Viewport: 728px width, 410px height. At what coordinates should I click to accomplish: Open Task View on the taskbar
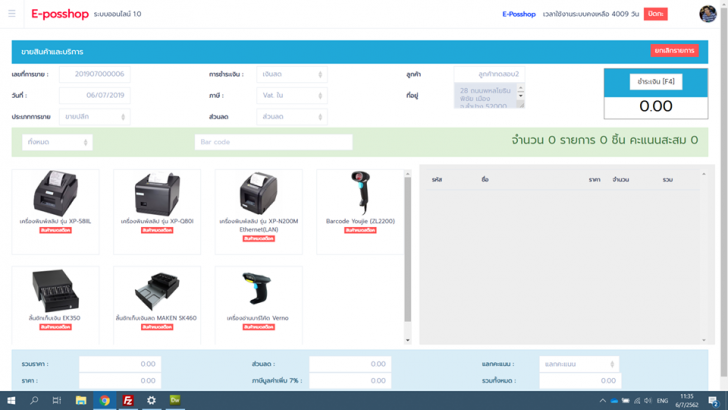tap(57, 400)
